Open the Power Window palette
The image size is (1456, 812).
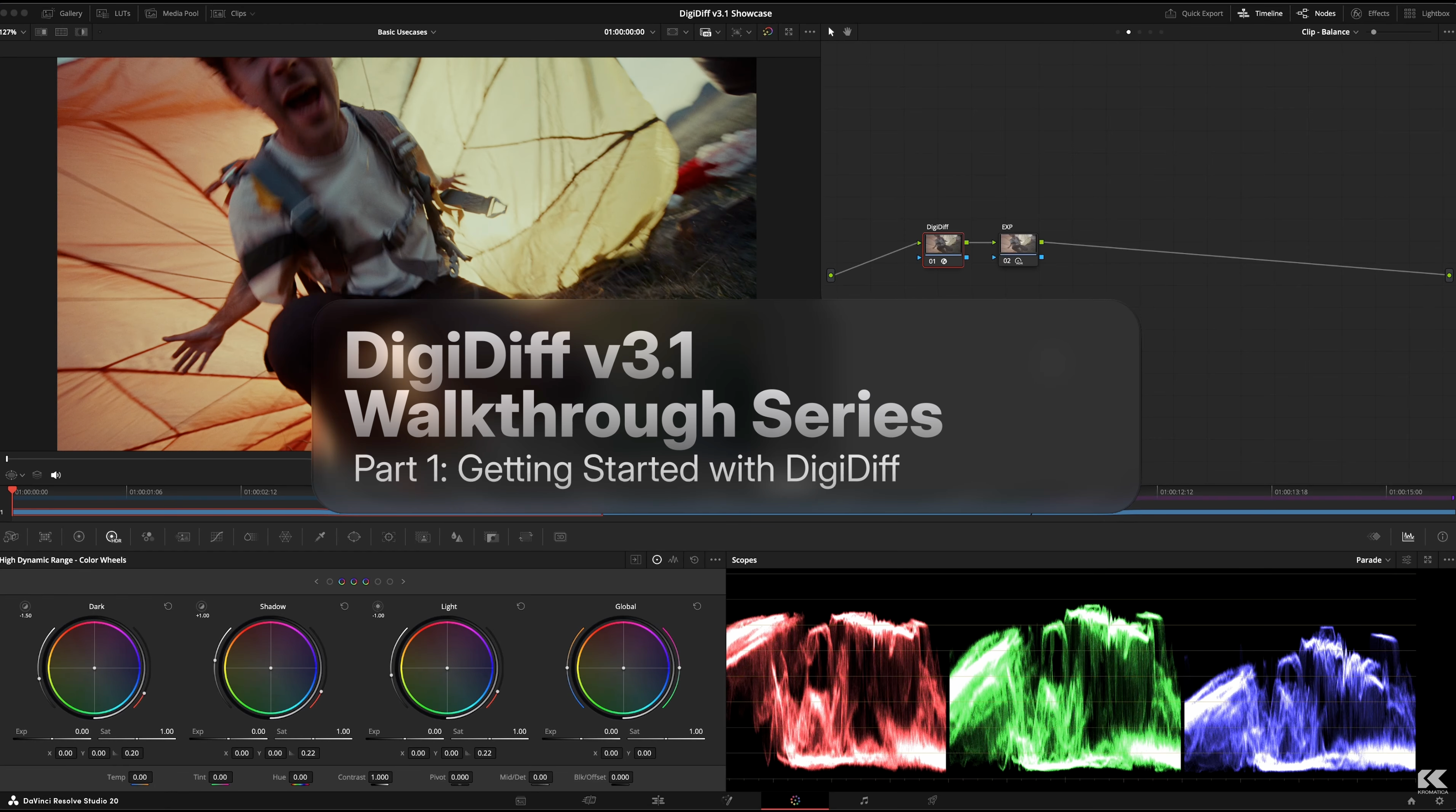(x=355, y=537)
